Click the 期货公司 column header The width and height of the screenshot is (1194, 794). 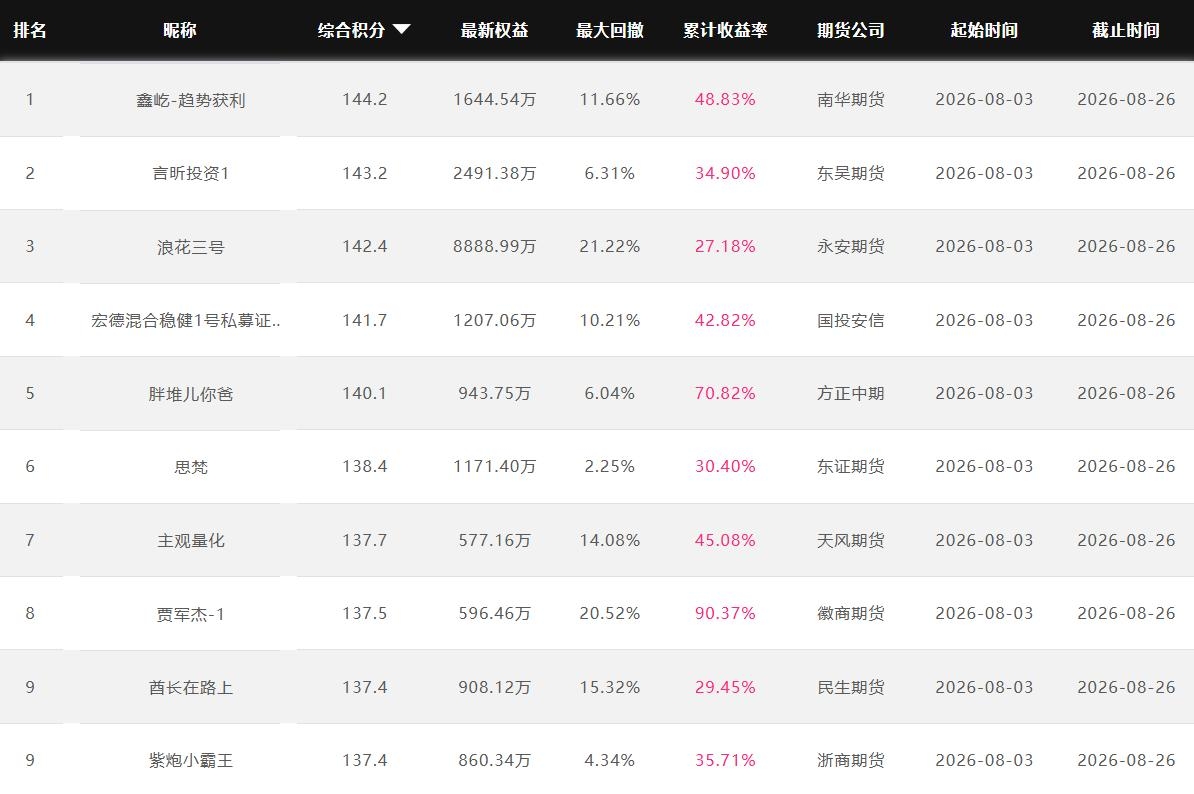point(851,30)
